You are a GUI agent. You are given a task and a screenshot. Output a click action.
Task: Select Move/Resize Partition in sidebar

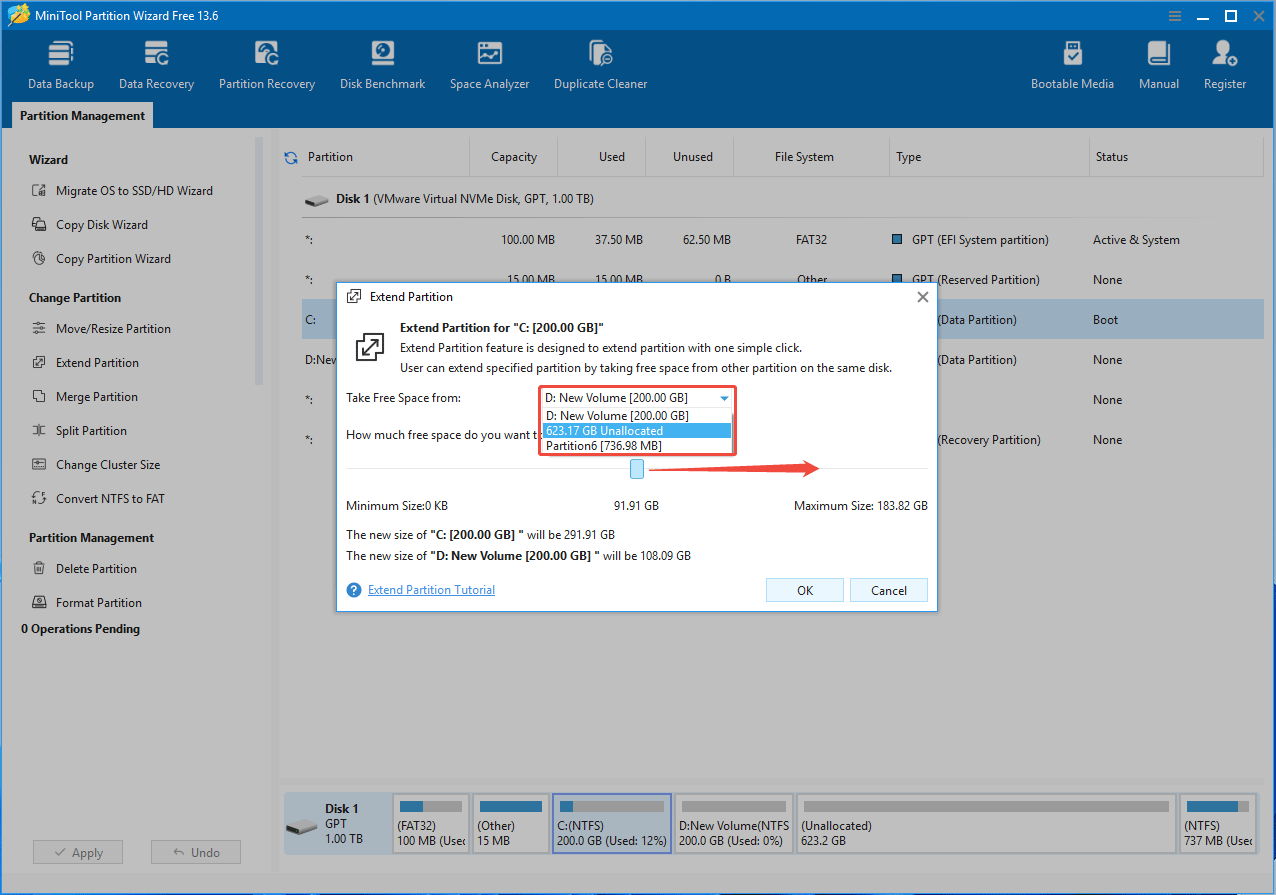[x=101, y=329]
